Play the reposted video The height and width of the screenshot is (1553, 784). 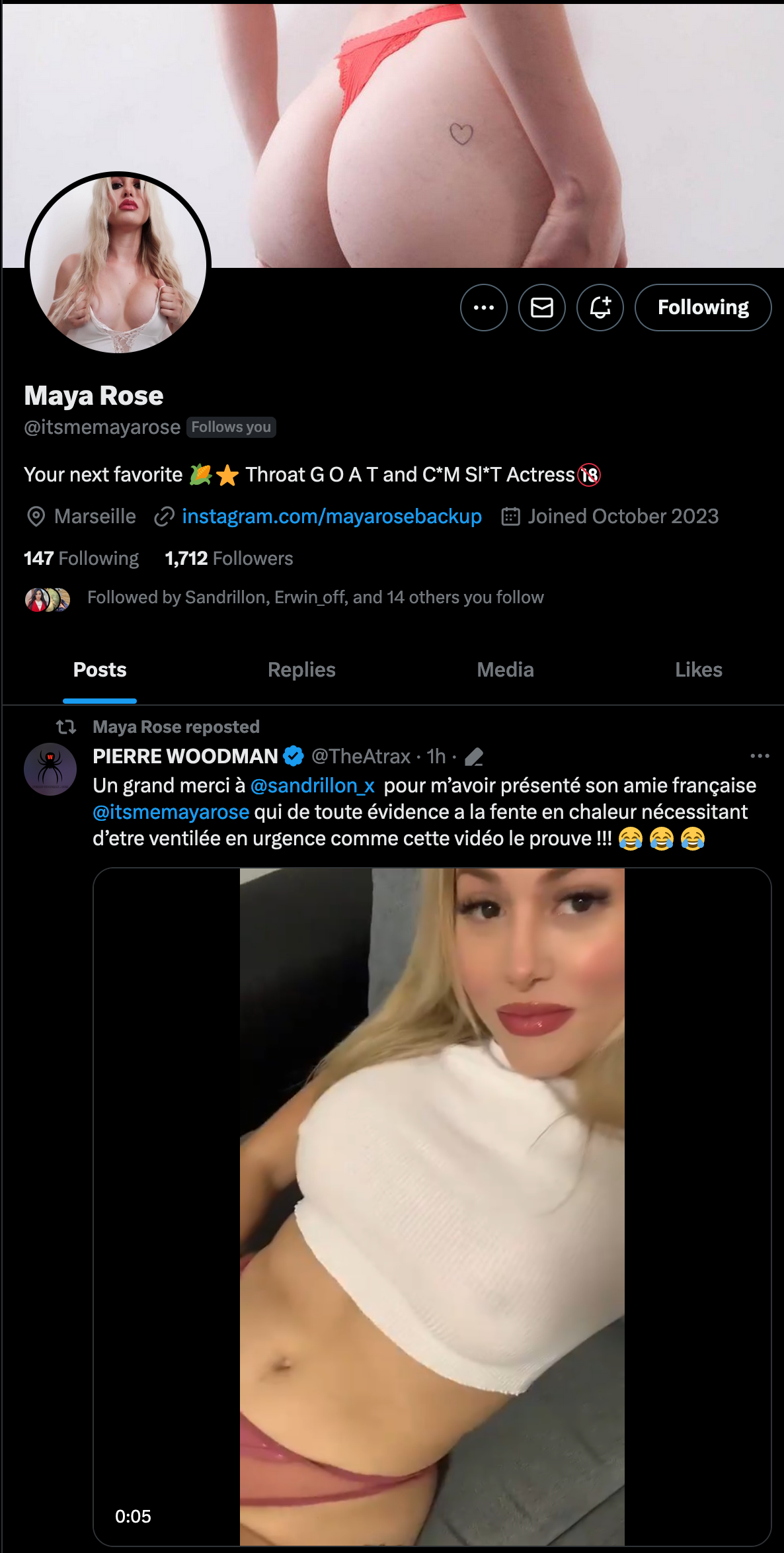click(x=432, y=1206)
